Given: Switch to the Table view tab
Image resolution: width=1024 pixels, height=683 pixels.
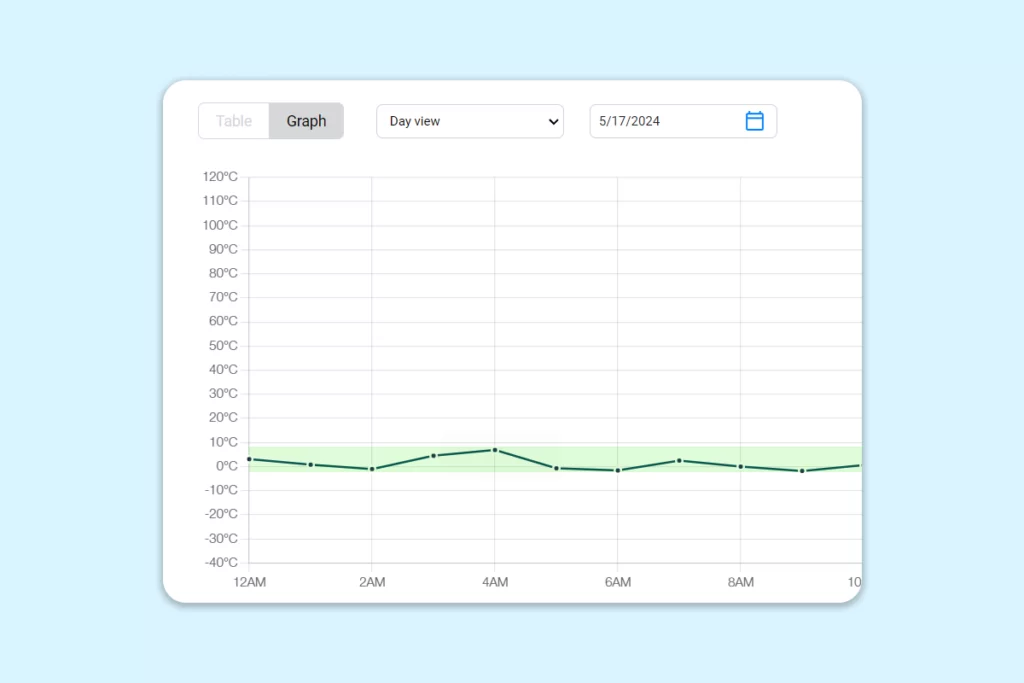Looking at the screenshot, I should pos(234,121).
